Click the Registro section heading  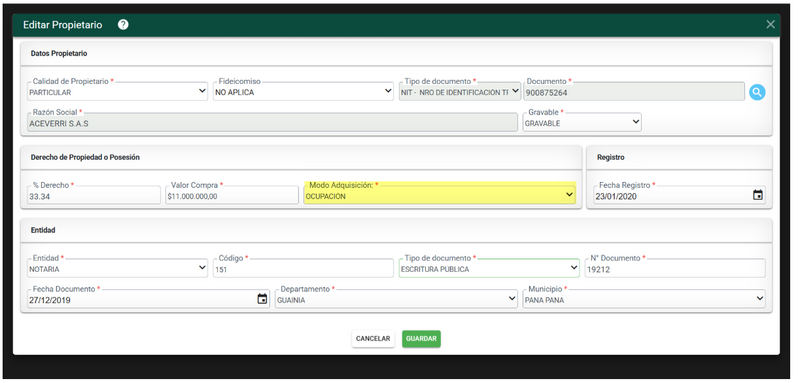pyautogui.click(x=611, y=158)
